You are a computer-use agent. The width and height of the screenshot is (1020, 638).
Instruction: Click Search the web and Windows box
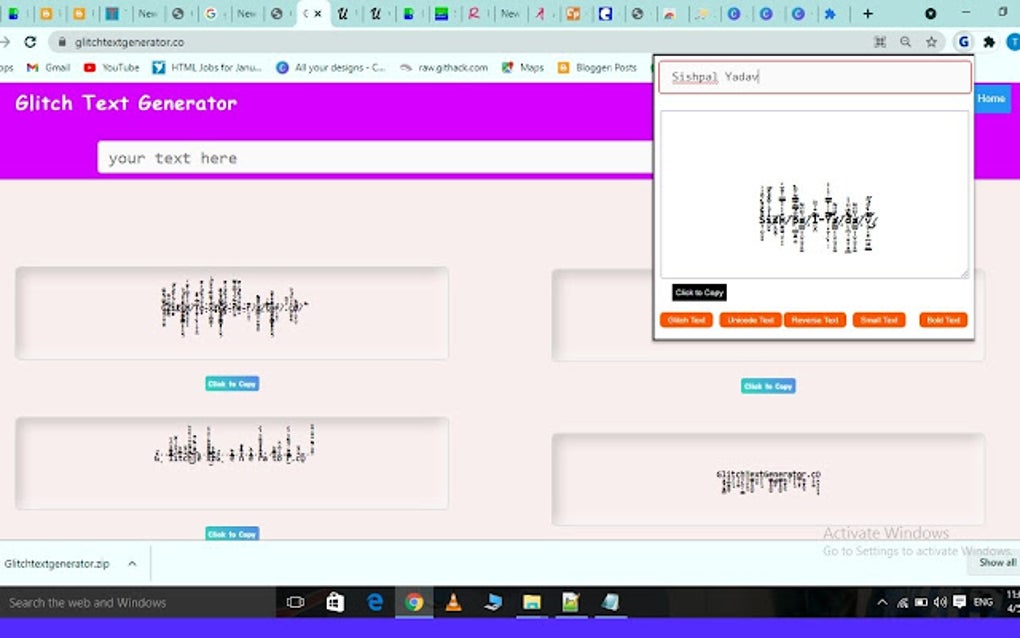pos(138,603)
